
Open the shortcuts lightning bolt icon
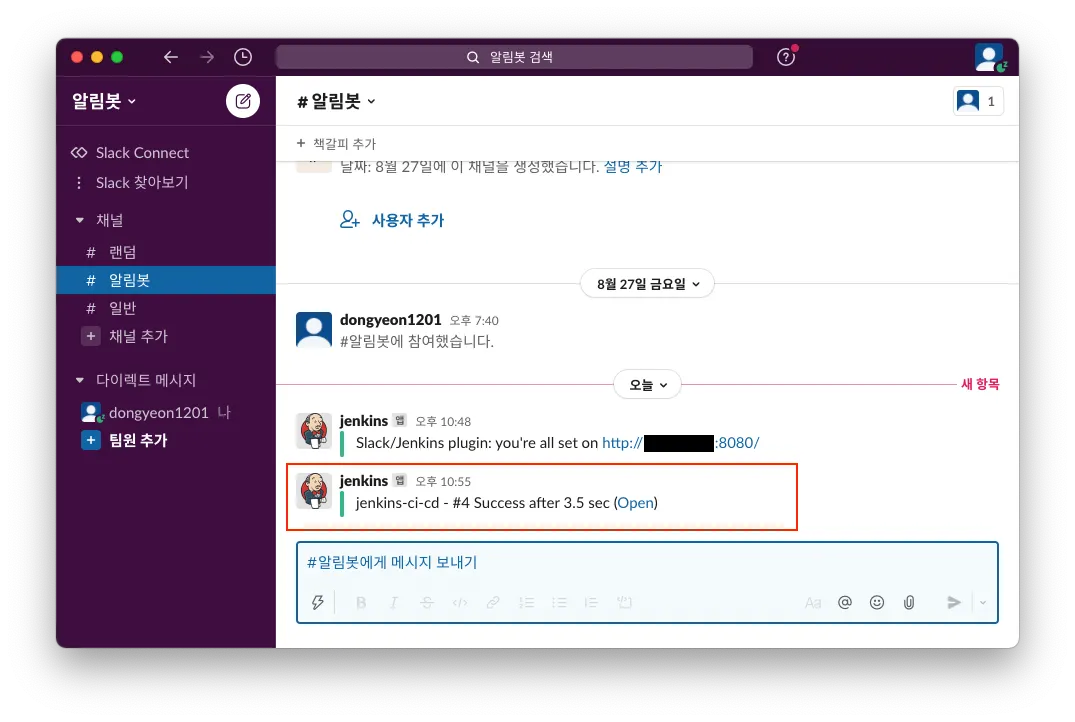(x=317, y=603)
